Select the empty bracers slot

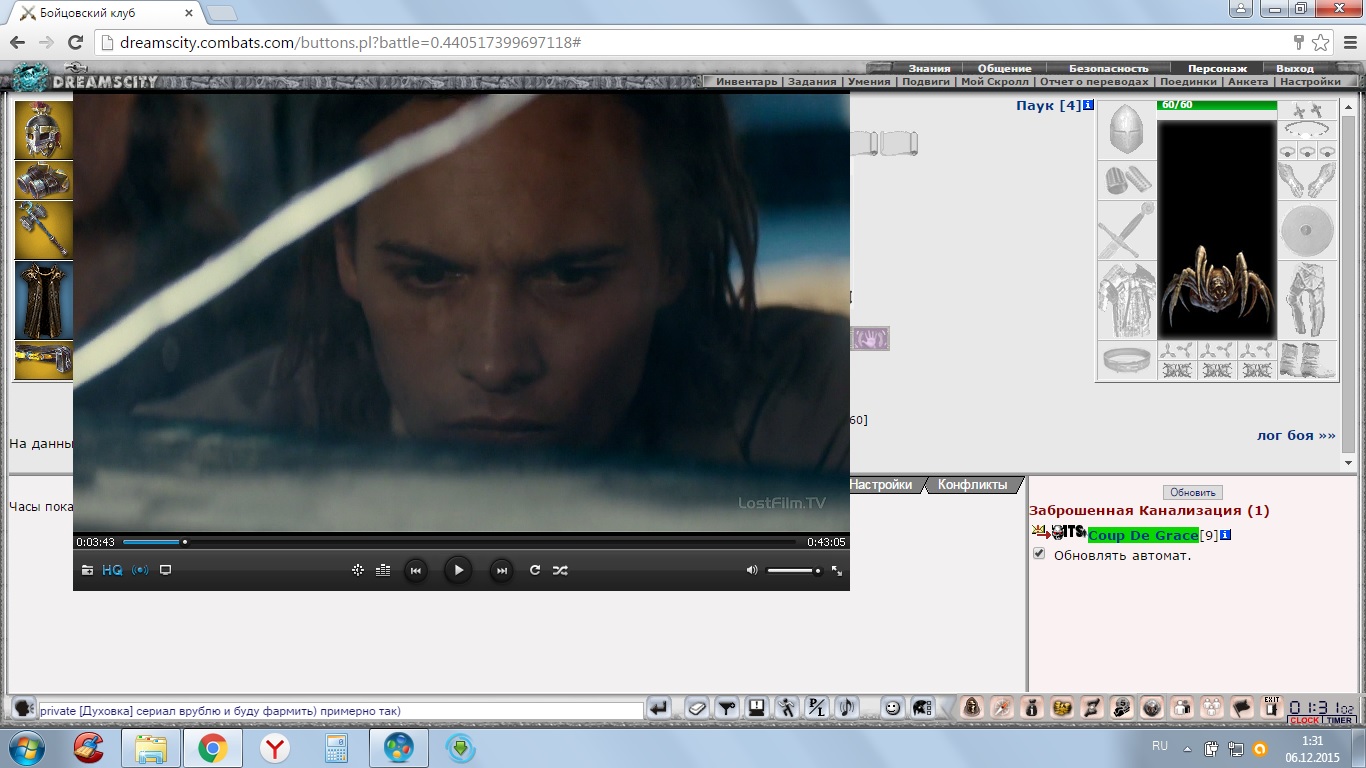click(x=1127, y=181)
